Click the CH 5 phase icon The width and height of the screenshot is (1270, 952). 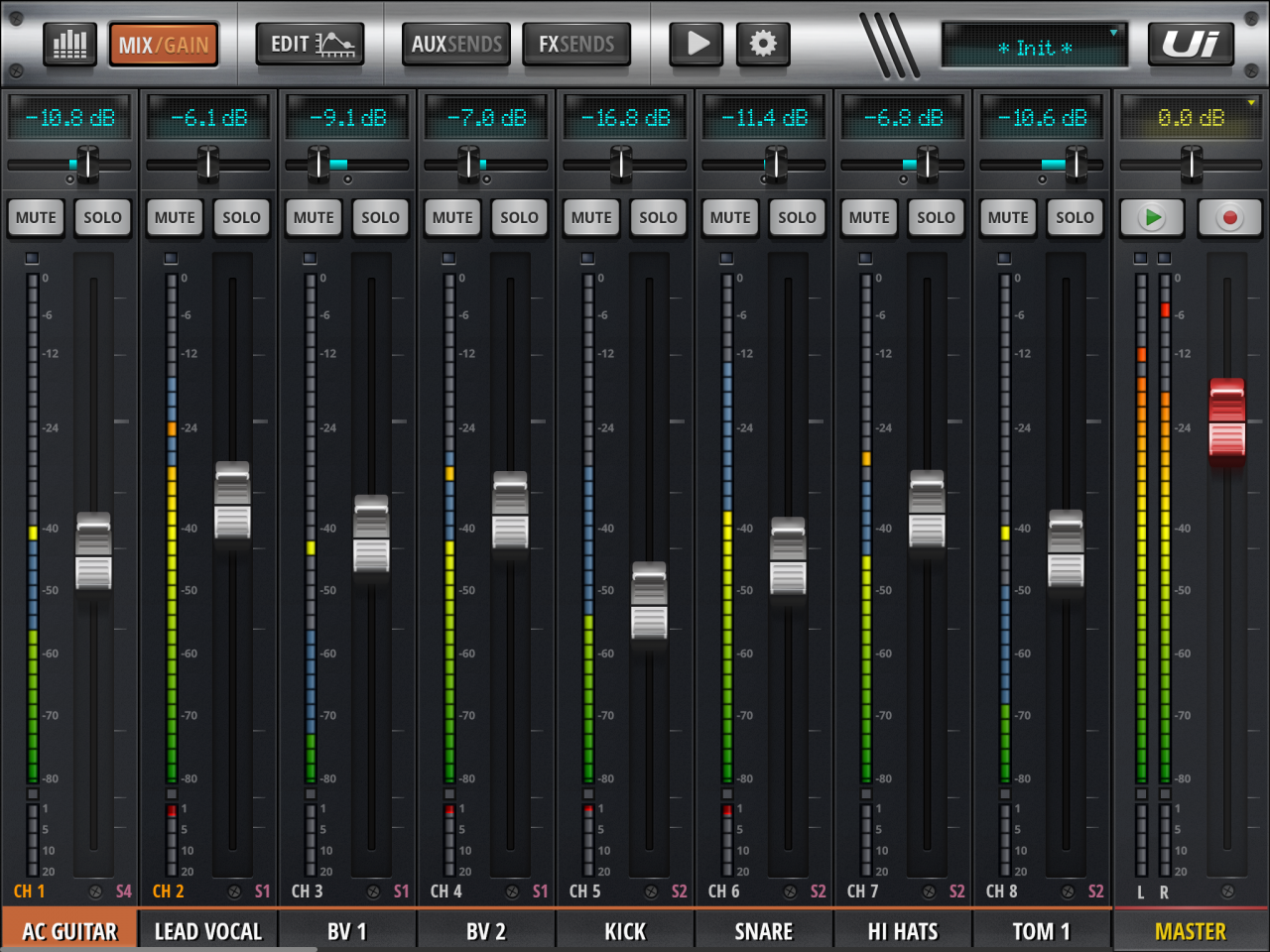pyautogui.click(x=651, y=892)
